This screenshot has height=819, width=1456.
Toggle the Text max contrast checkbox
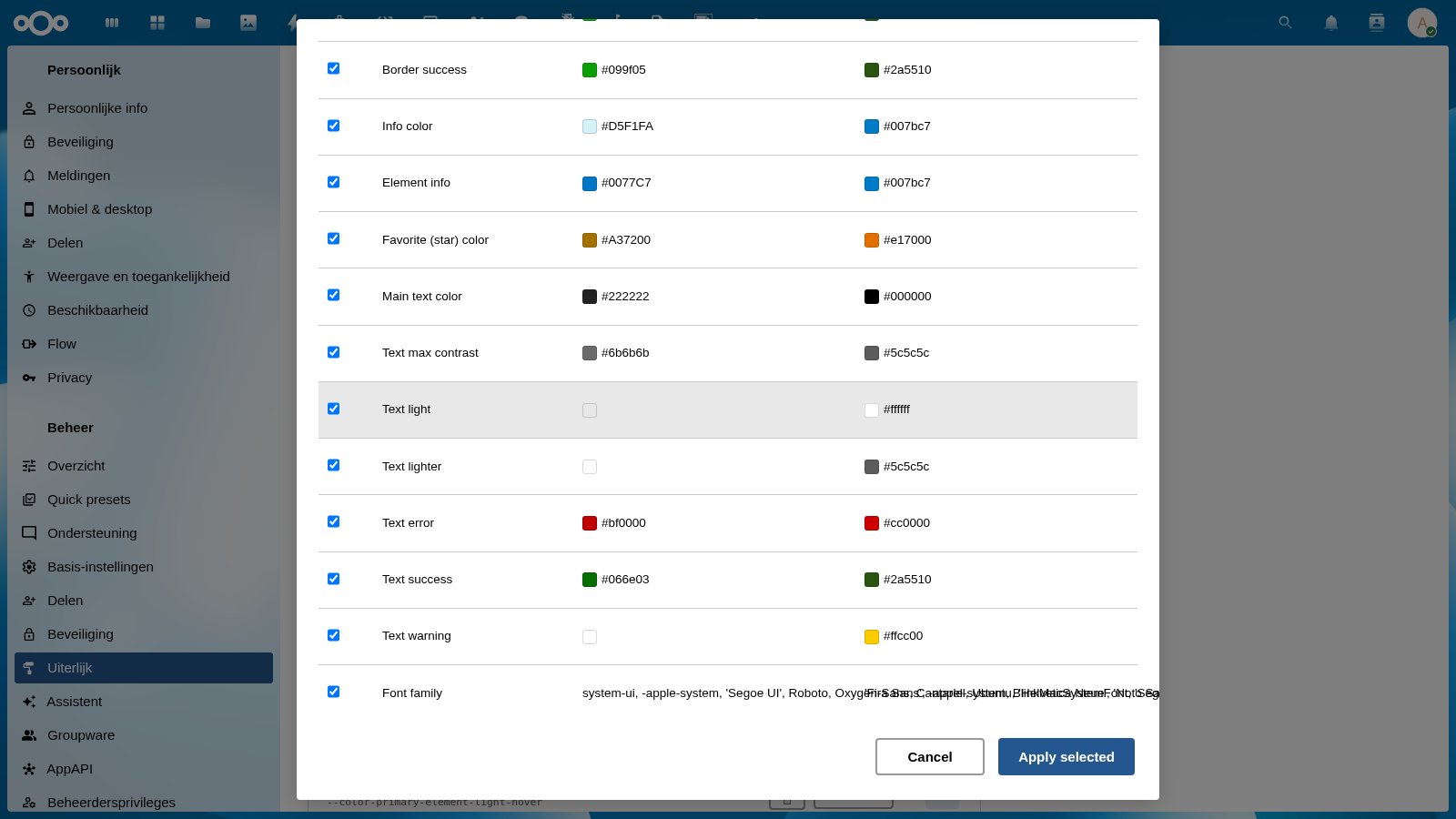[333, 352]
